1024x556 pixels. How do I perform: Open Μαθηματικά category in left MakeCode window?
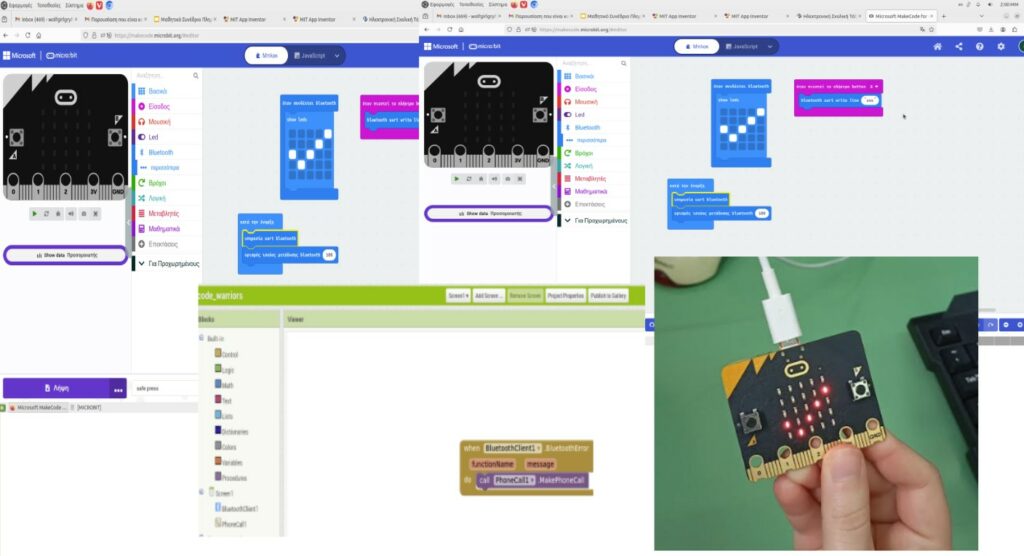(x=165, y=229)
